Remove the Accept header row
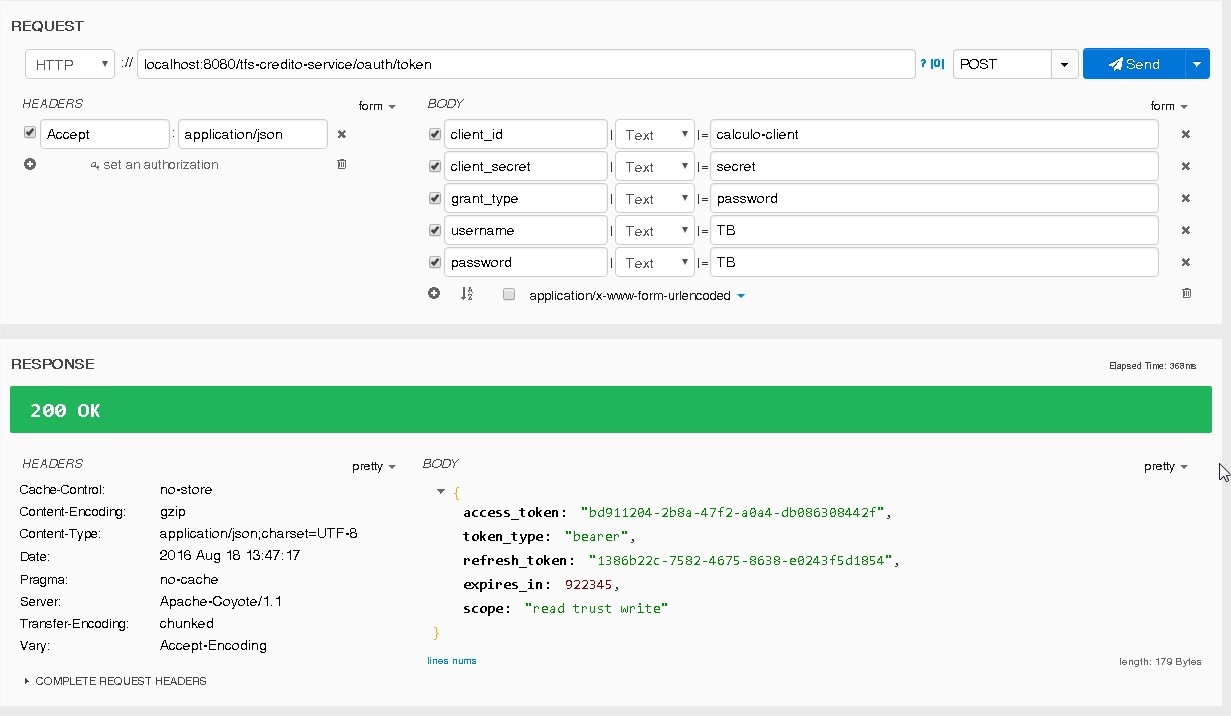This screenshot has height=716, width=1231. pos(341,134)
